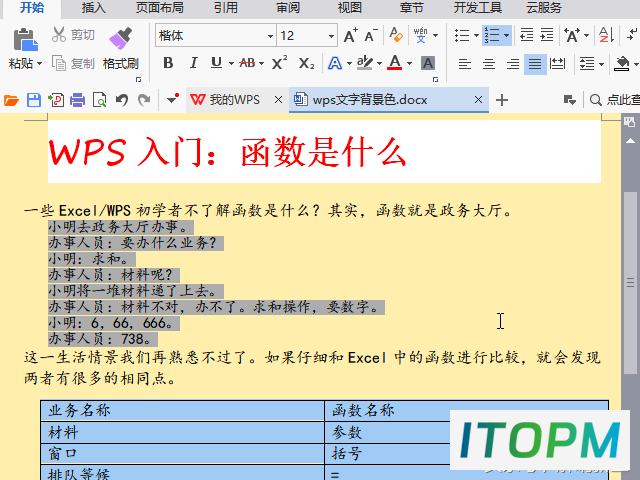The height and width of the screenshot is (480, 640).
Task: Redo the last action
Action: pos(144,100)
